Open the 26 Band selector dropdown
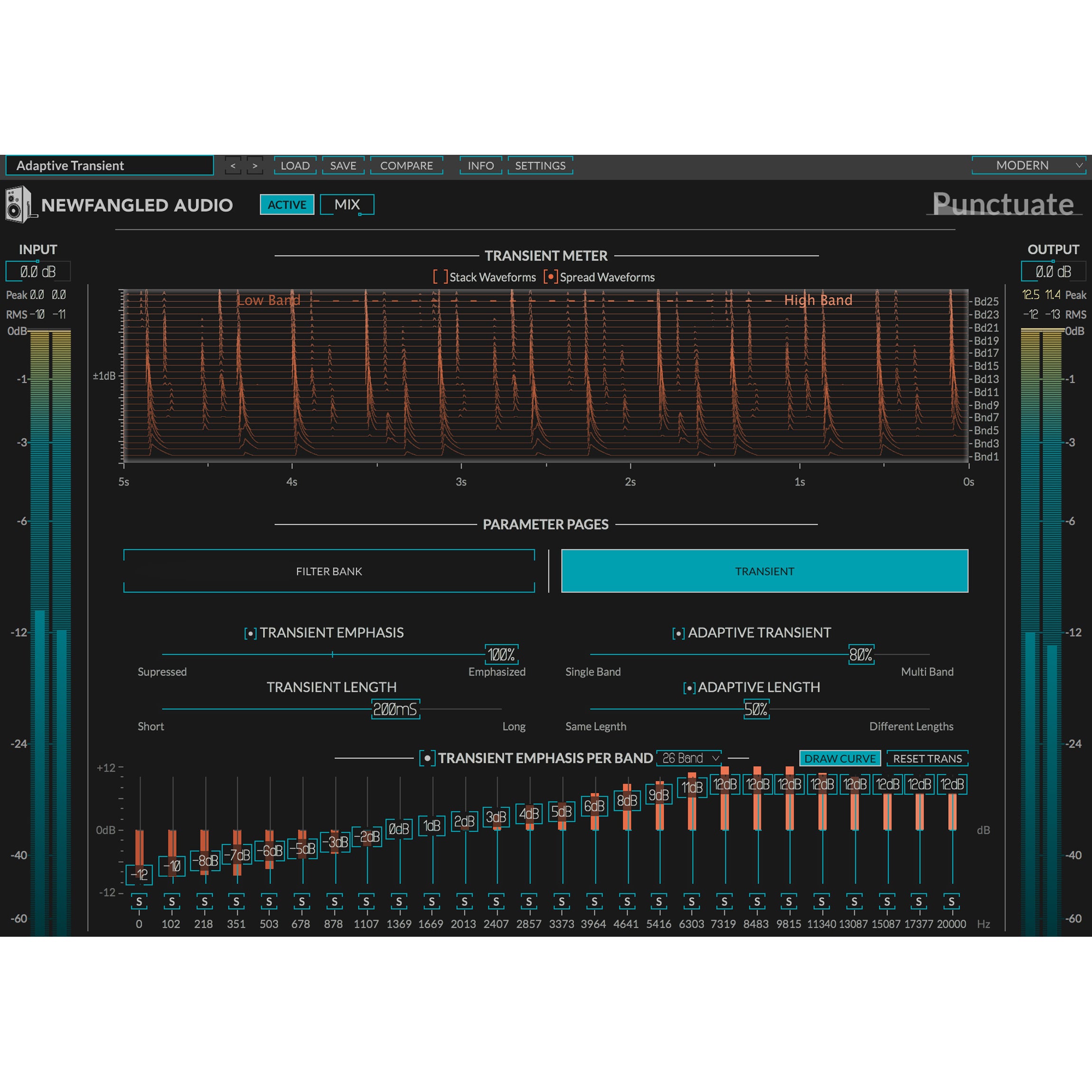The width and height of the screenshot is (1092, 1092). pyautogui.click(x=688, y=758)
